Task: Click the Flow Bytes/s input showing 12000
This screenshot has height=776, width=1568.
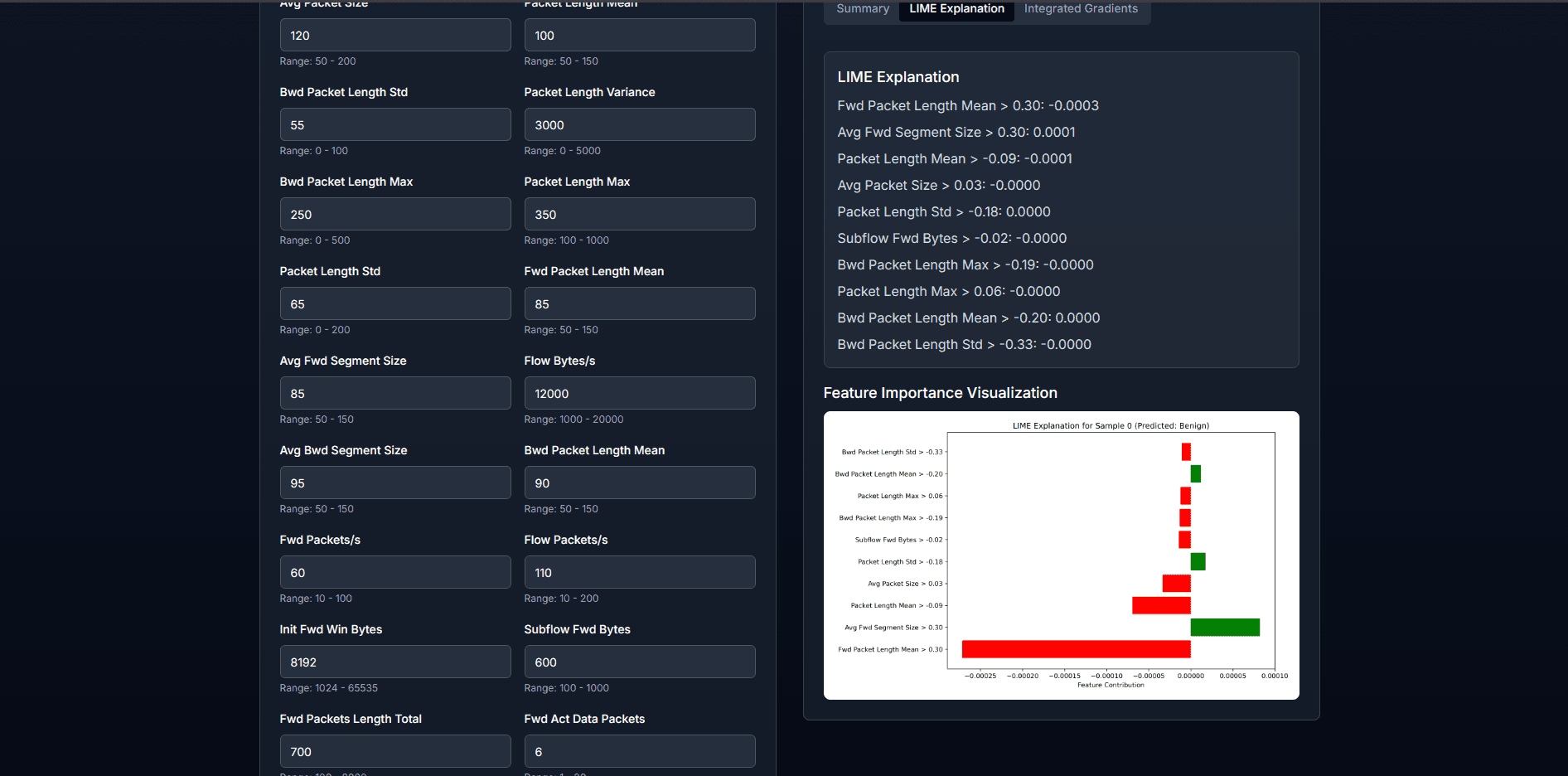Action: (x=640, y=393)
